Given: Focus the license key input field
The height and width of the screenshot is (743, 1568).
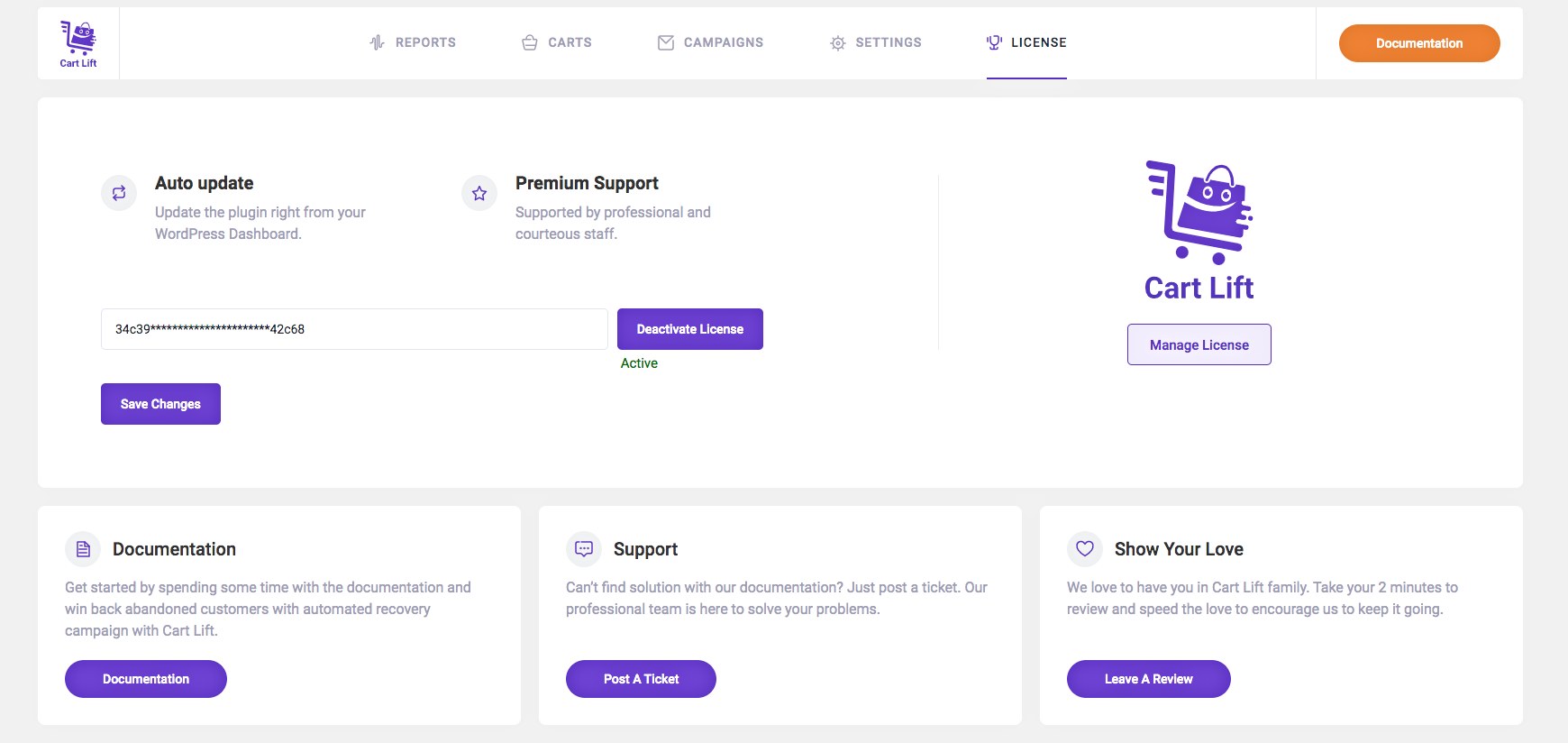Looking at the screenshot, I should click(354, 329).
